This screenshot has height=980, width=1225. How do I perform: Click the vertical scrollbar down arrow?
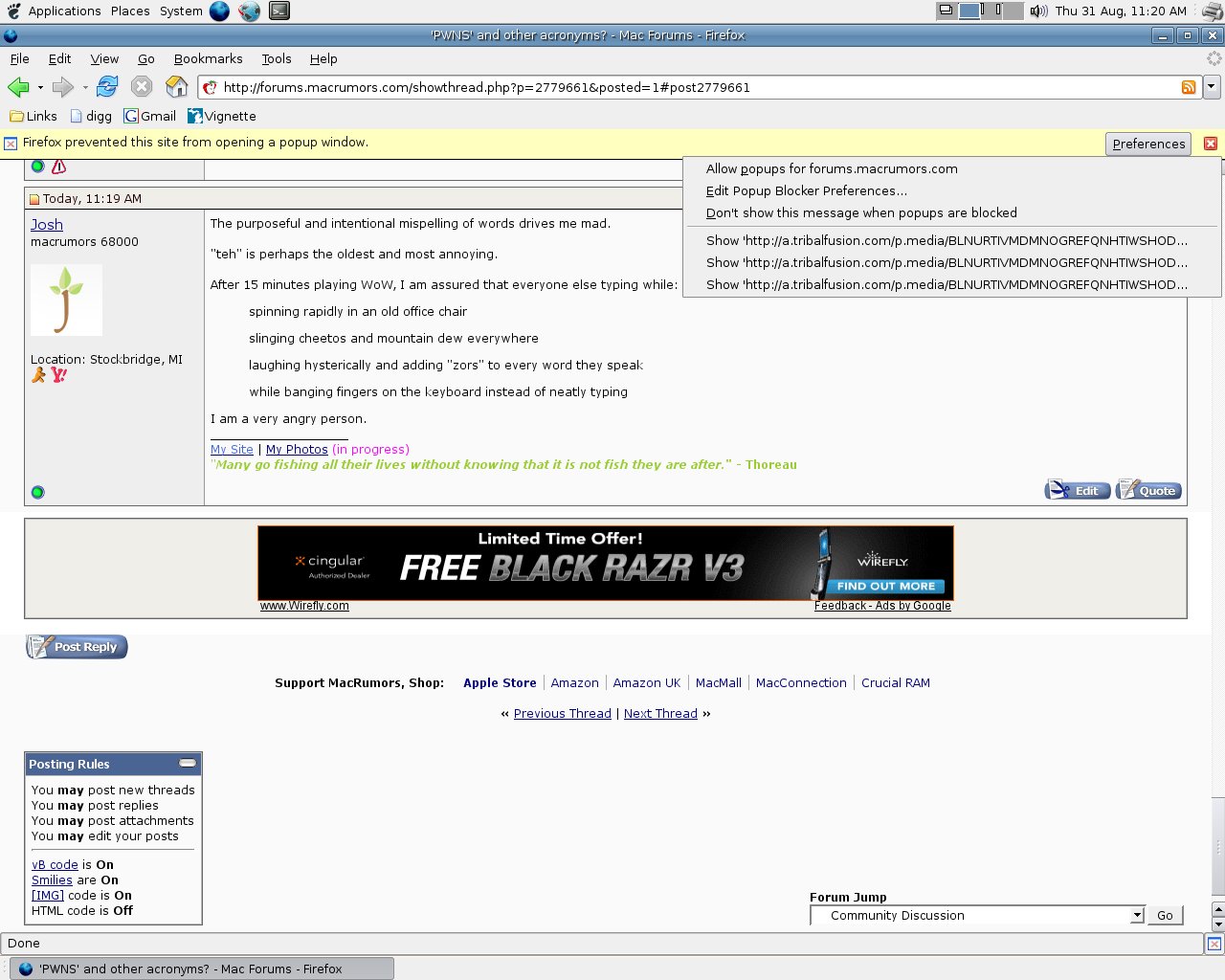[1218, 924]
